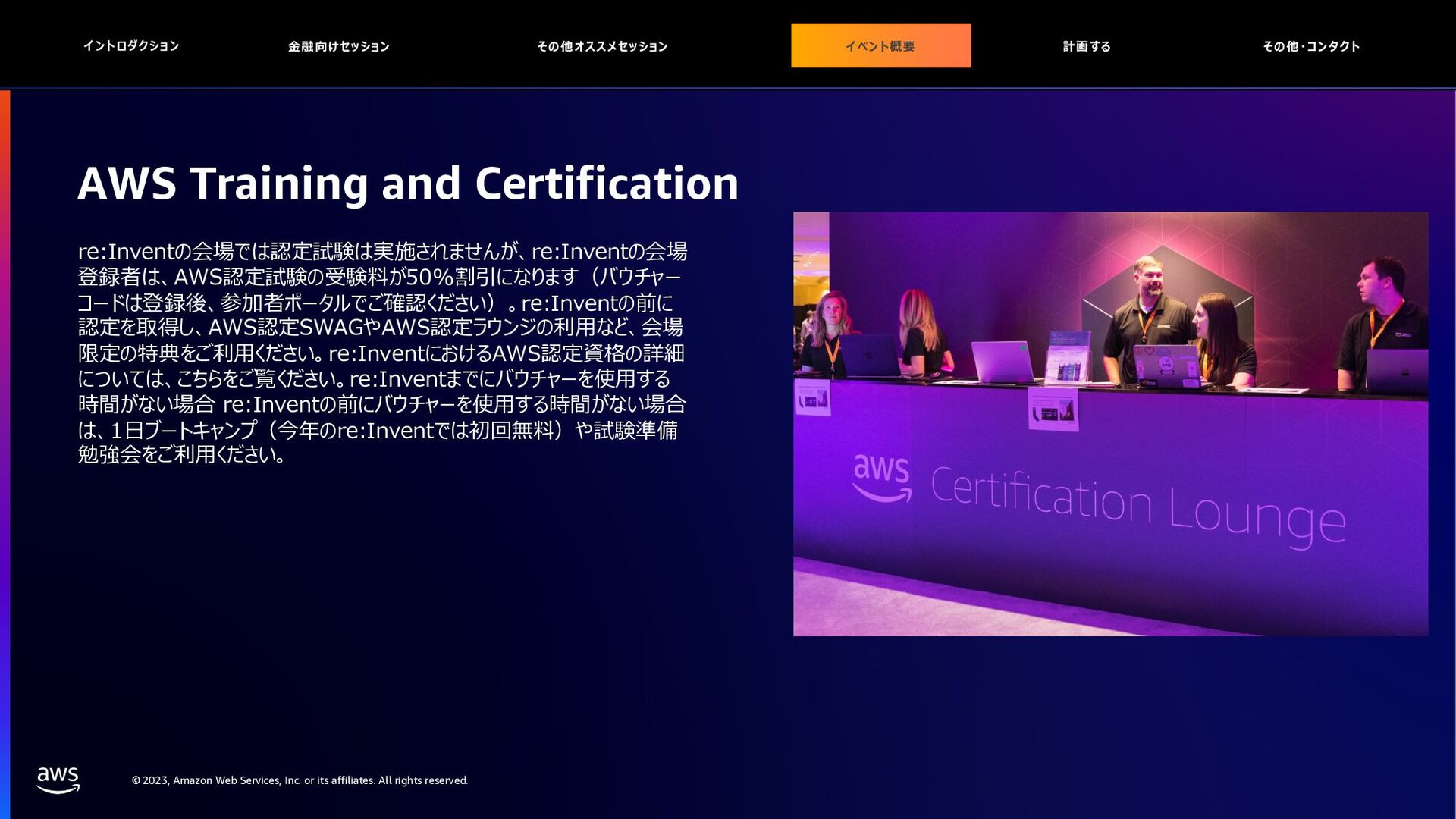The width and height of the screenshot is (1456, 819).
Task: Click the last line 勉強会をご利用ください
Action: tap(182, 455)
